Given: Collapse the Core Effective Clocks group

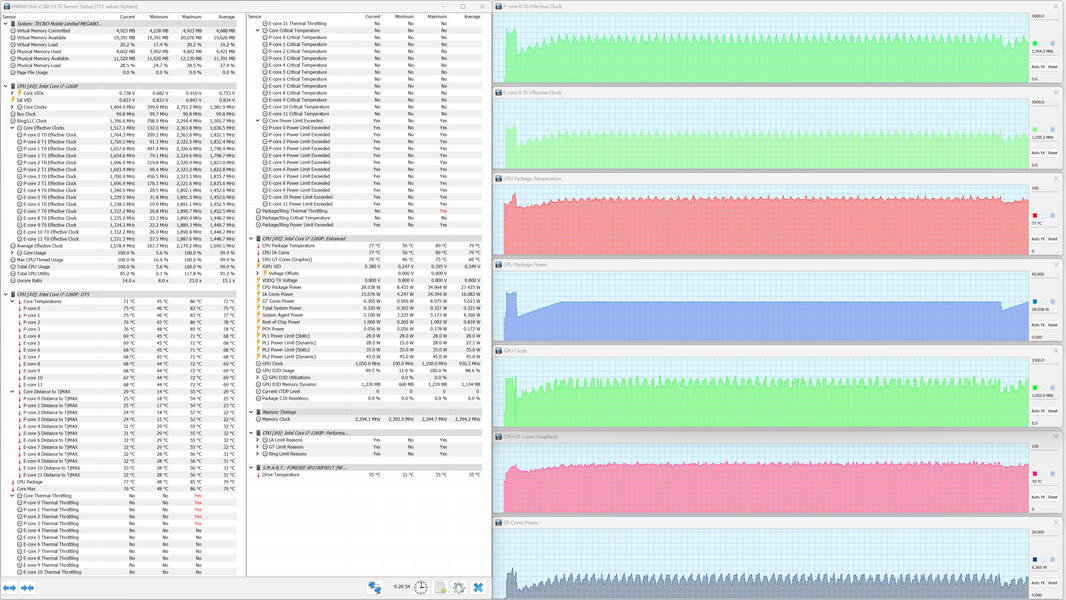Looking at the screenshot, I should pyautogui.click(x=12, y=128).
